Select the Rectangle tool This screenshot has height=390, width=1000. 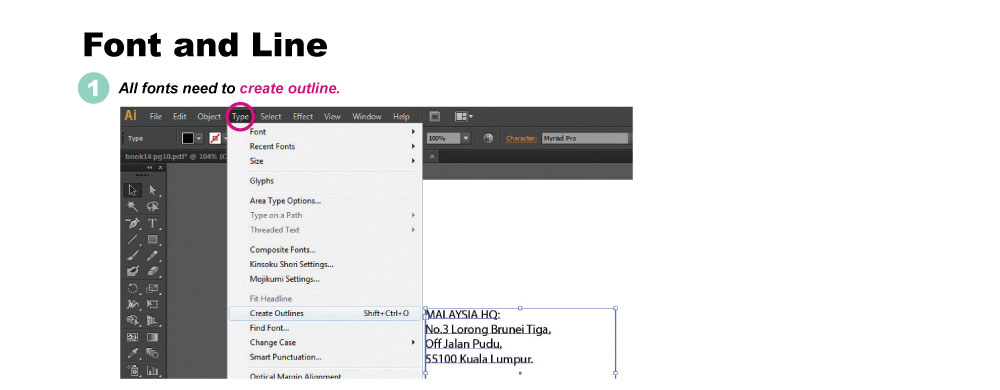(x=153, y=240)
